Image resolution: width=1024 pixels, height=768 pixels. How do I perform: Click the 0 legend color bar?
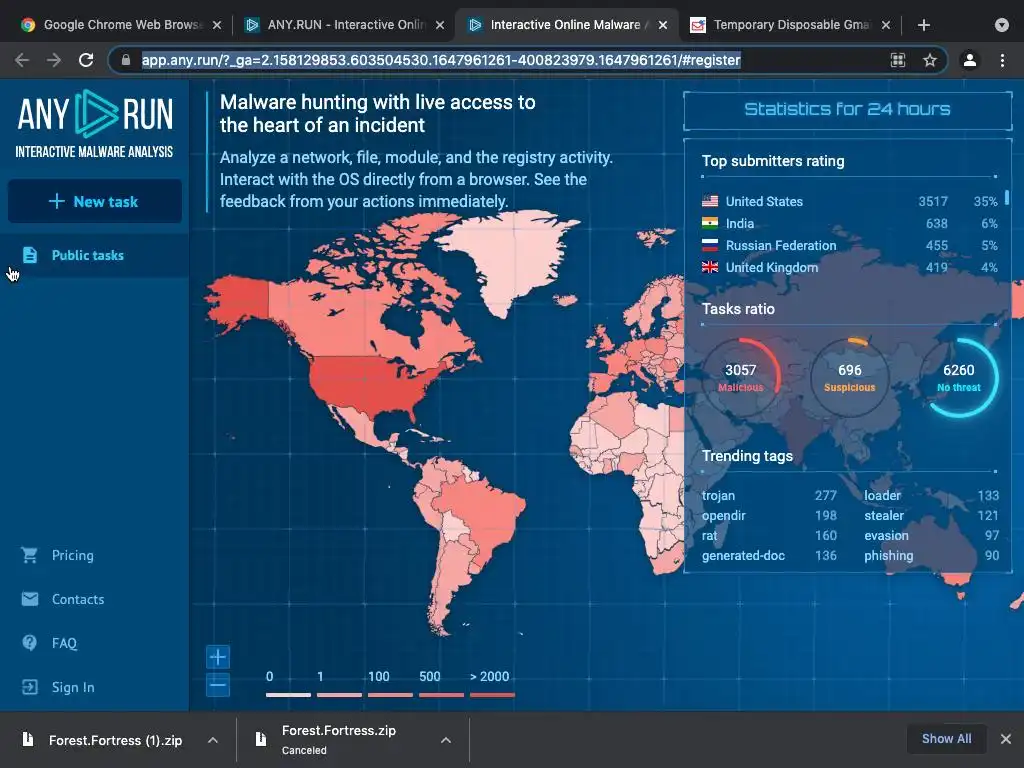[x=288, y=695]
